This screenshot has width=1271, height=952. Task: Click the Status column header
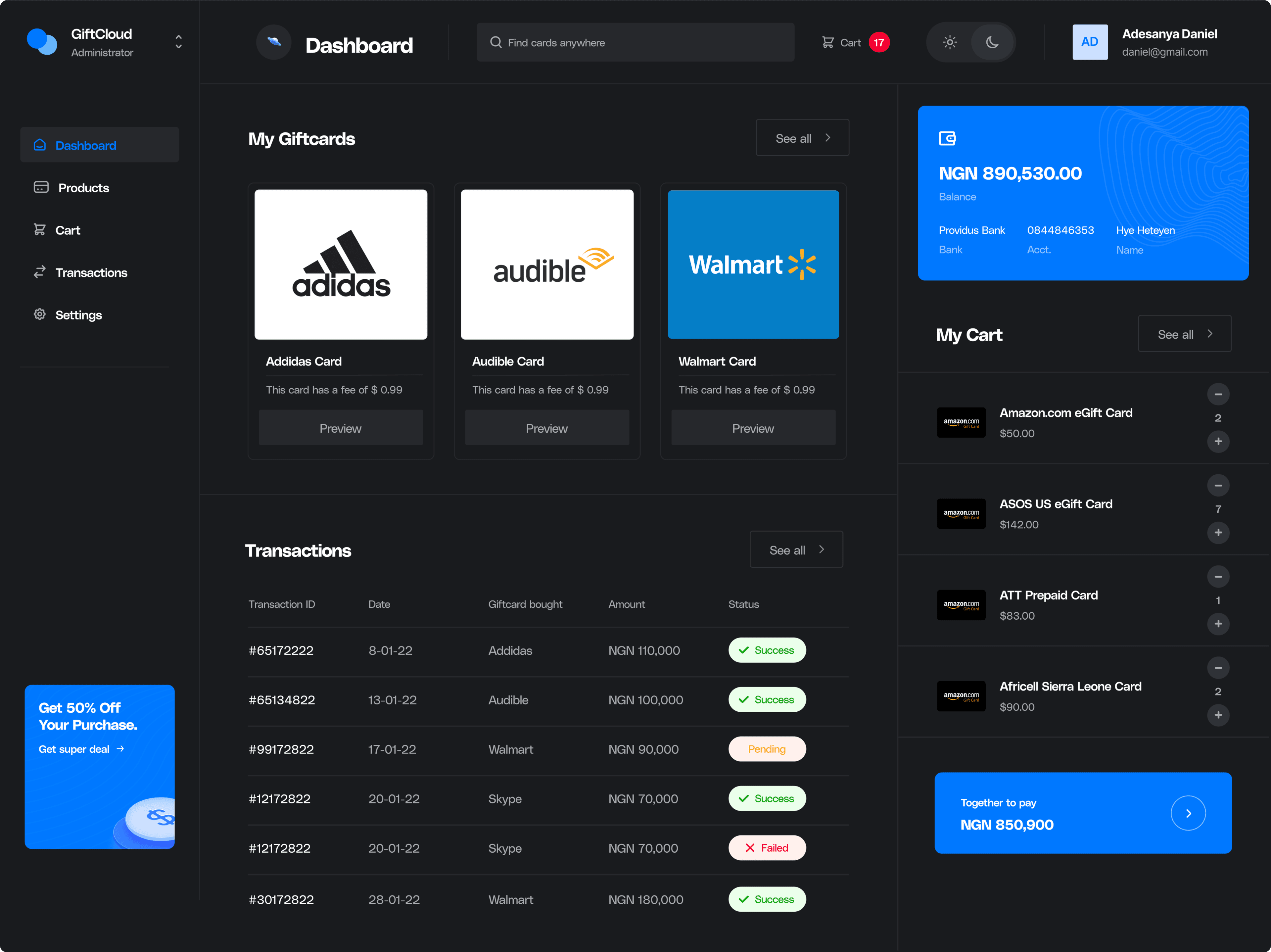point(743,604)
